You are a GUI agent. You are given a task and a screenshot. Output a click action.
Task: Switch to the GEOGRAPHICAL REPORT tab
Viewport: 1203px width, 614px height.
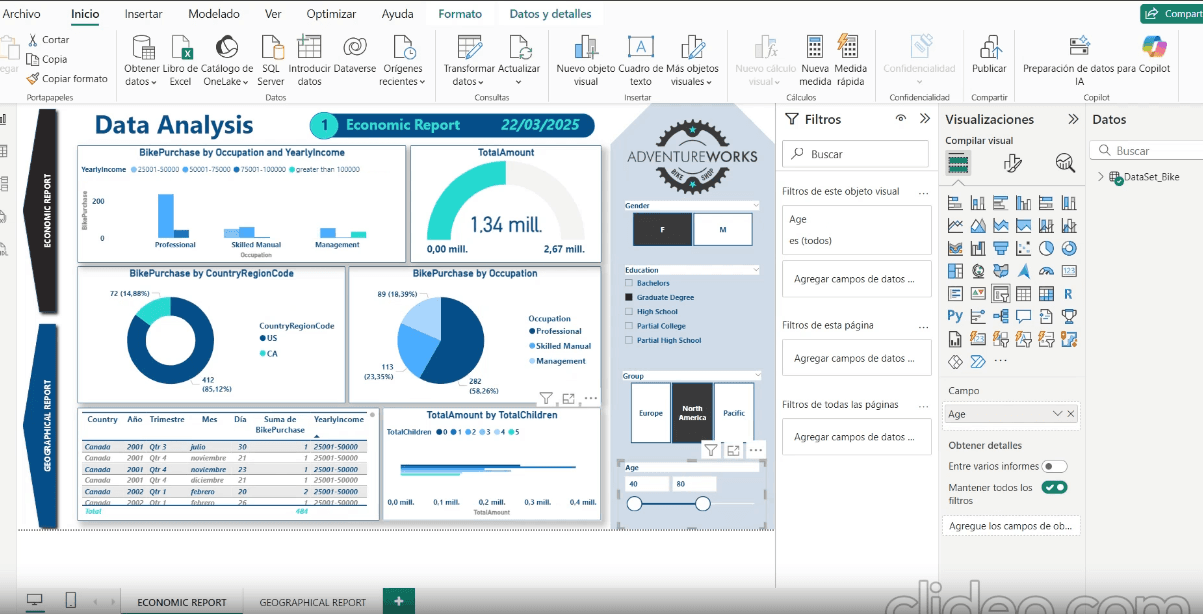(313, 602)
